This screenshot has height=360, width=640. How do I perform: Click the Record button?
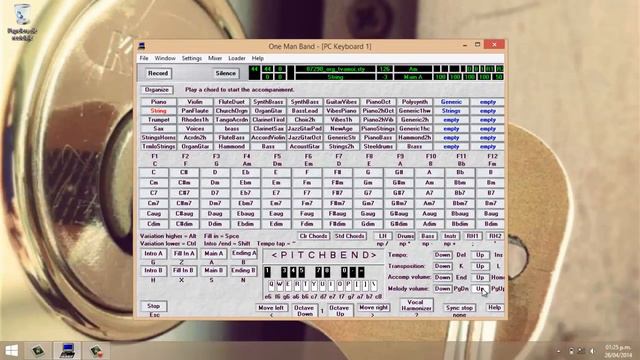click(158, 73)
